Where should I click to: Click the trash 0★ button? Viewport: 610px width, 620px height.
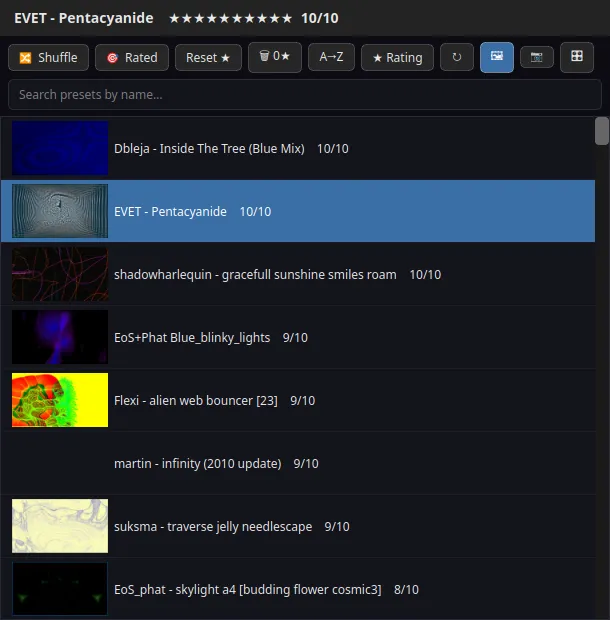275,57
